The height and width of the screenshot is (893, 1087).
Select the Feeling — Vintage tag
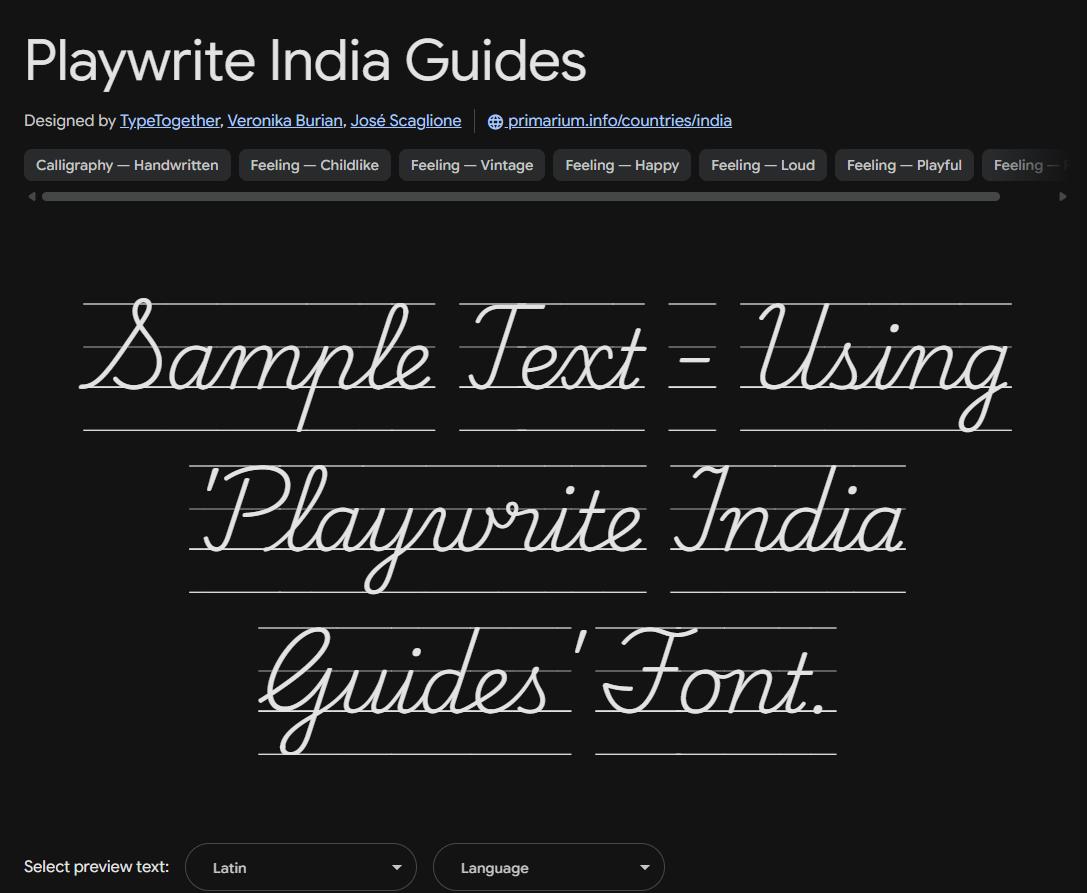[472, 165]
